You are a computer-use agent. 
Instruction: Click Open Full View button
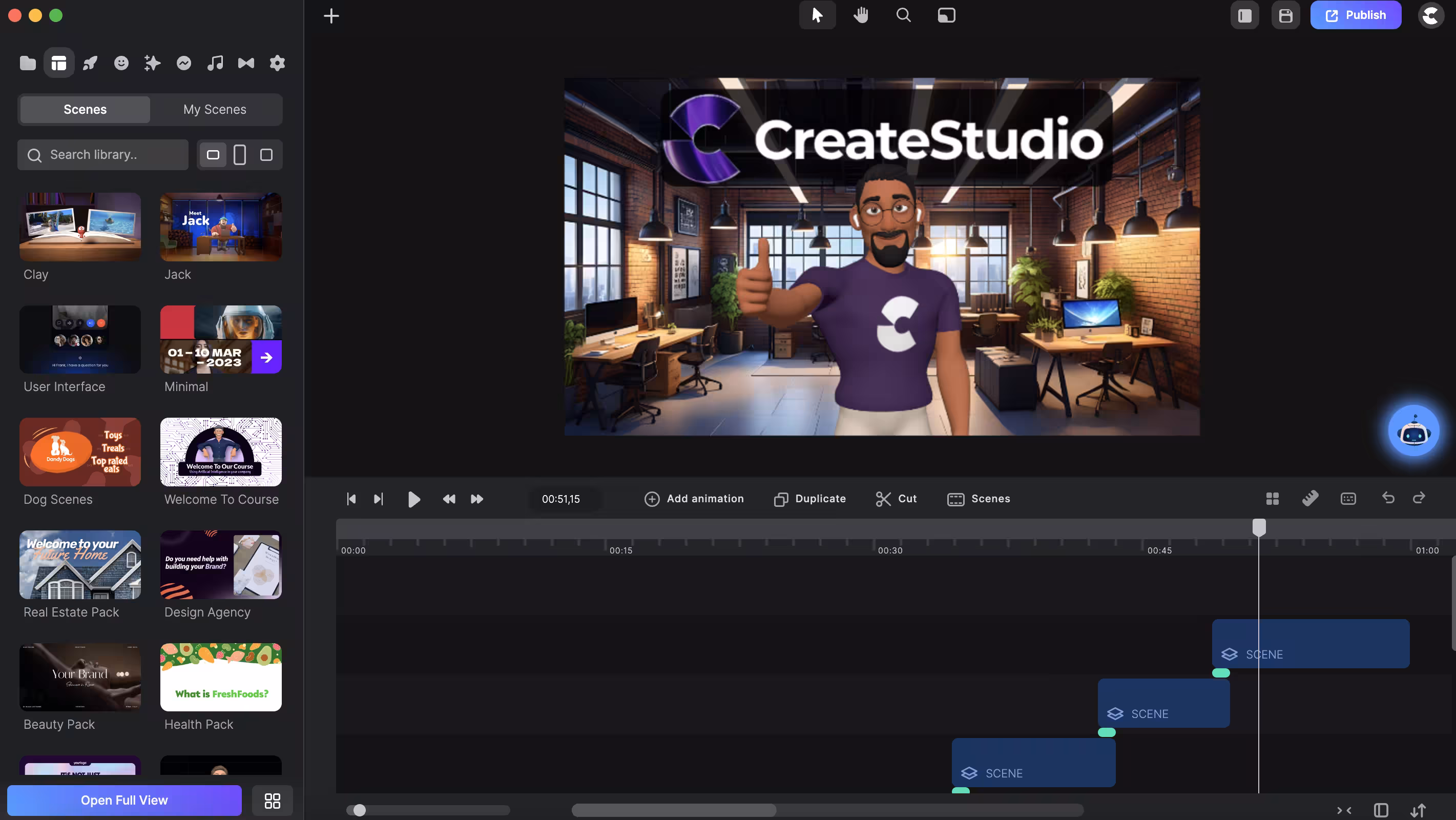click(124, 799)
